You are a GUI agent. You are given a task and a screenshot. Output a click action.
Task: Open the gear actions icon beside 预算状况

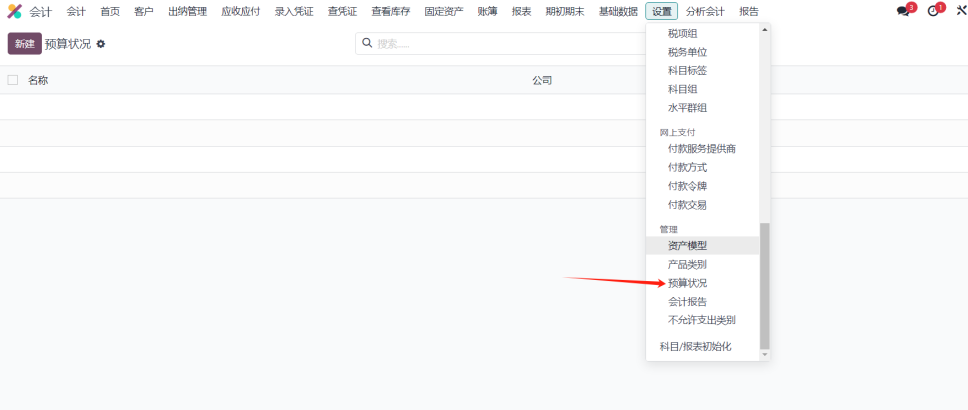click(101, 44)
